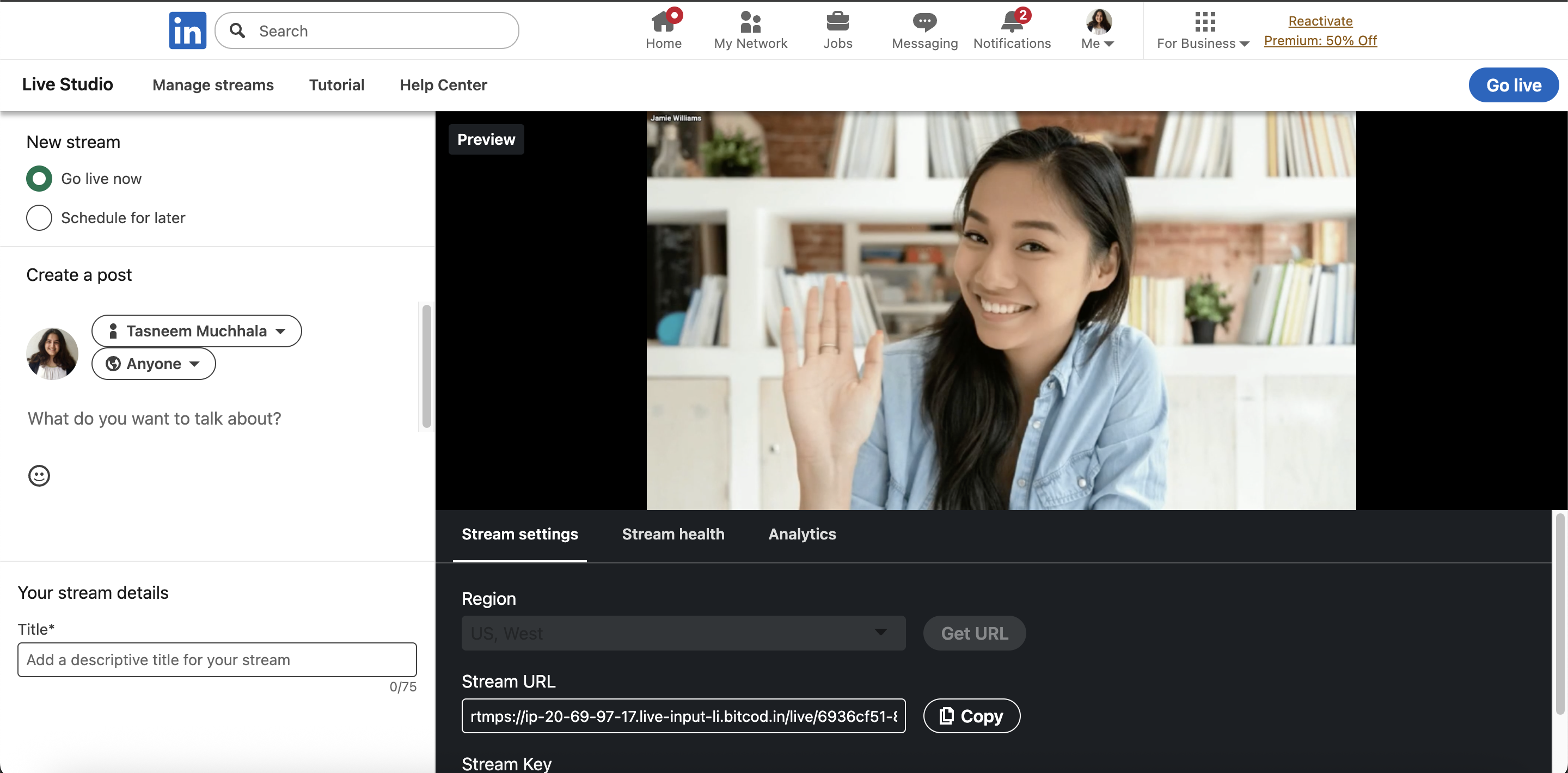Expand the Tasneem Muchhala author dropdown
Screen dimensions: 1568x773
(x=197, y=331)
